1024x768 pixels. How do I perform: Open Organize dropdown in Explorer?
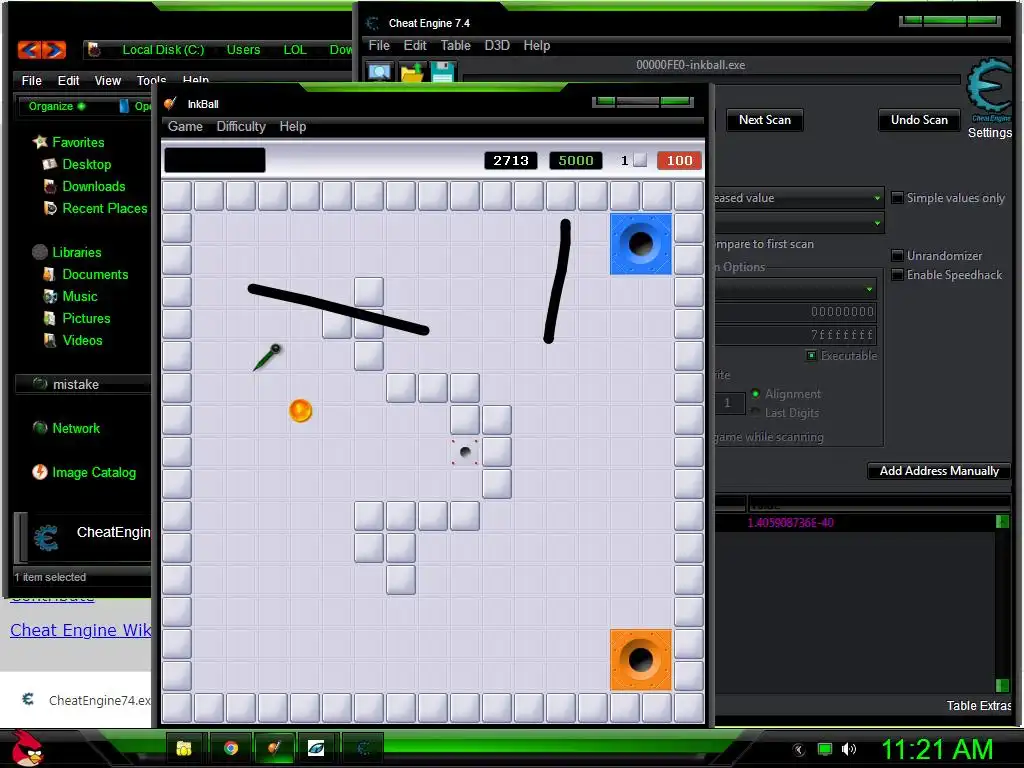pos(57,106)
